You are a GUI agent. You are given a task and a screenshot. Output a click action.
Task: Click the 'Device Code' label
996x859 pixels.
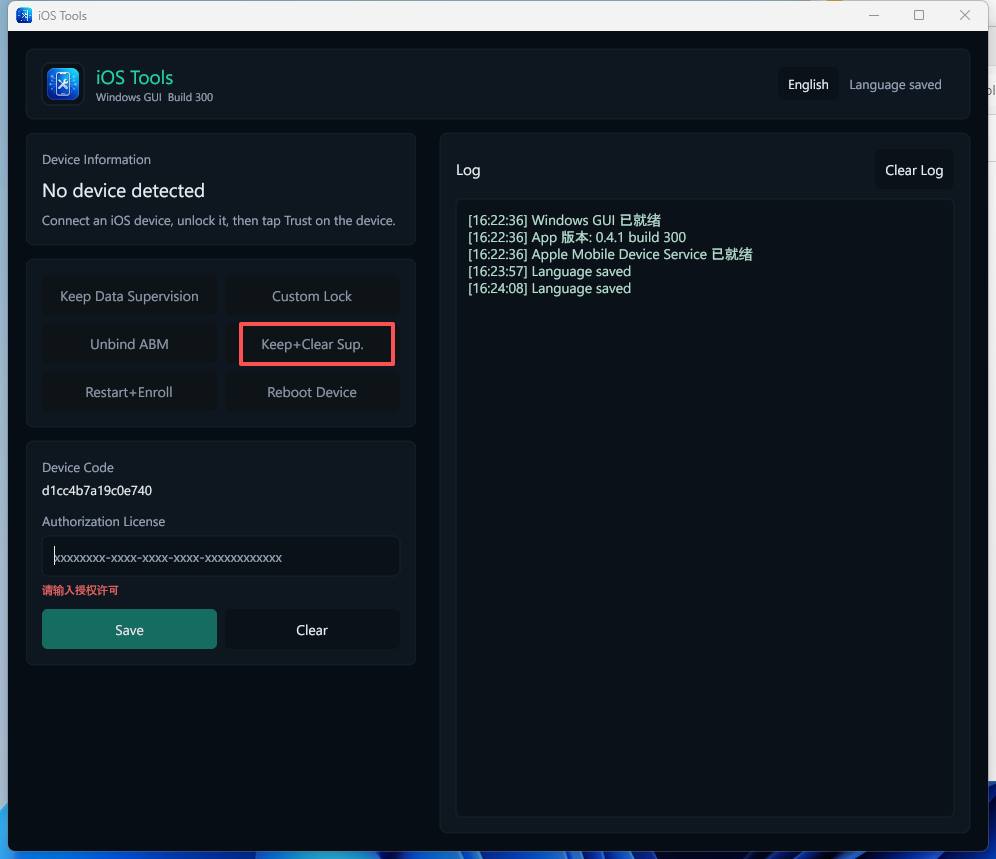tap(78, 468)
